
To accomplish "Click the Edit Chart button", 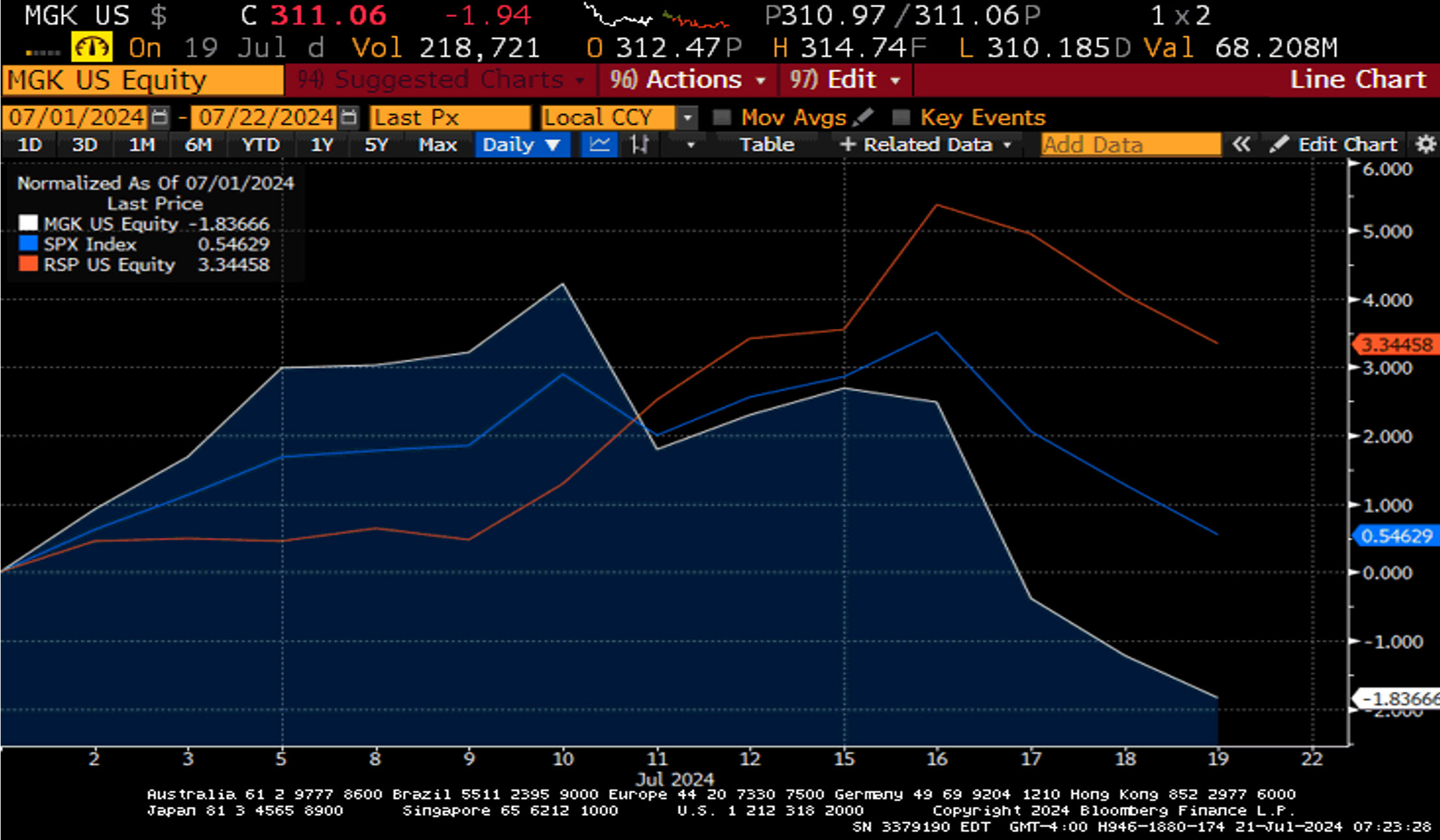I will pos(1333,144).
